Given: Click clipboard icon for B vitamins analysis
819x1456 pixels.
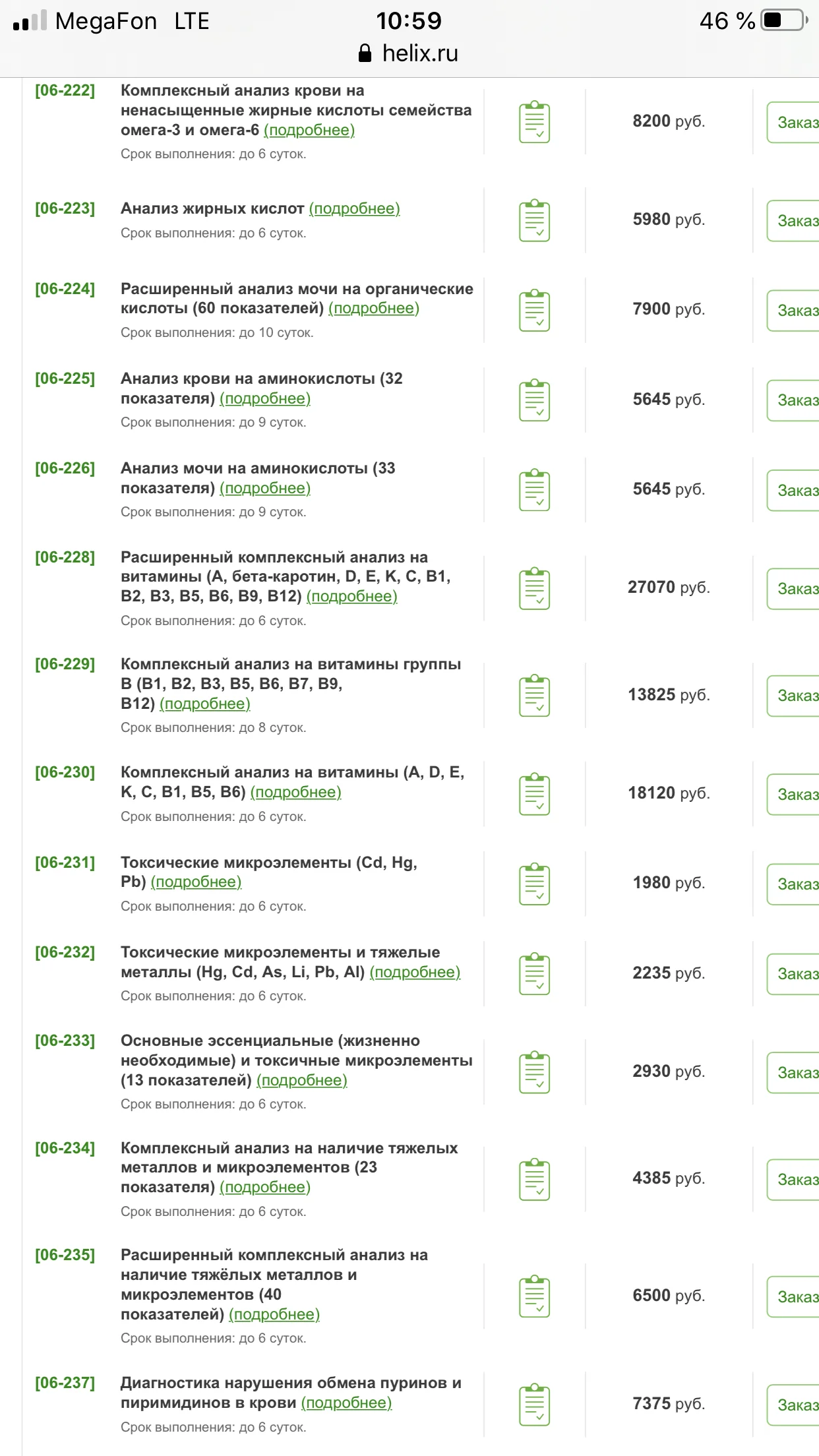Looking at the screenshot, I should [534, 695].
